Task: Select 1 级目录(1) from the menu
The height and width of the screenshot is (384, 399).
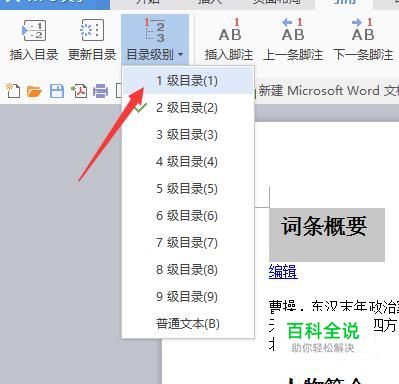Action: point(188,81)
